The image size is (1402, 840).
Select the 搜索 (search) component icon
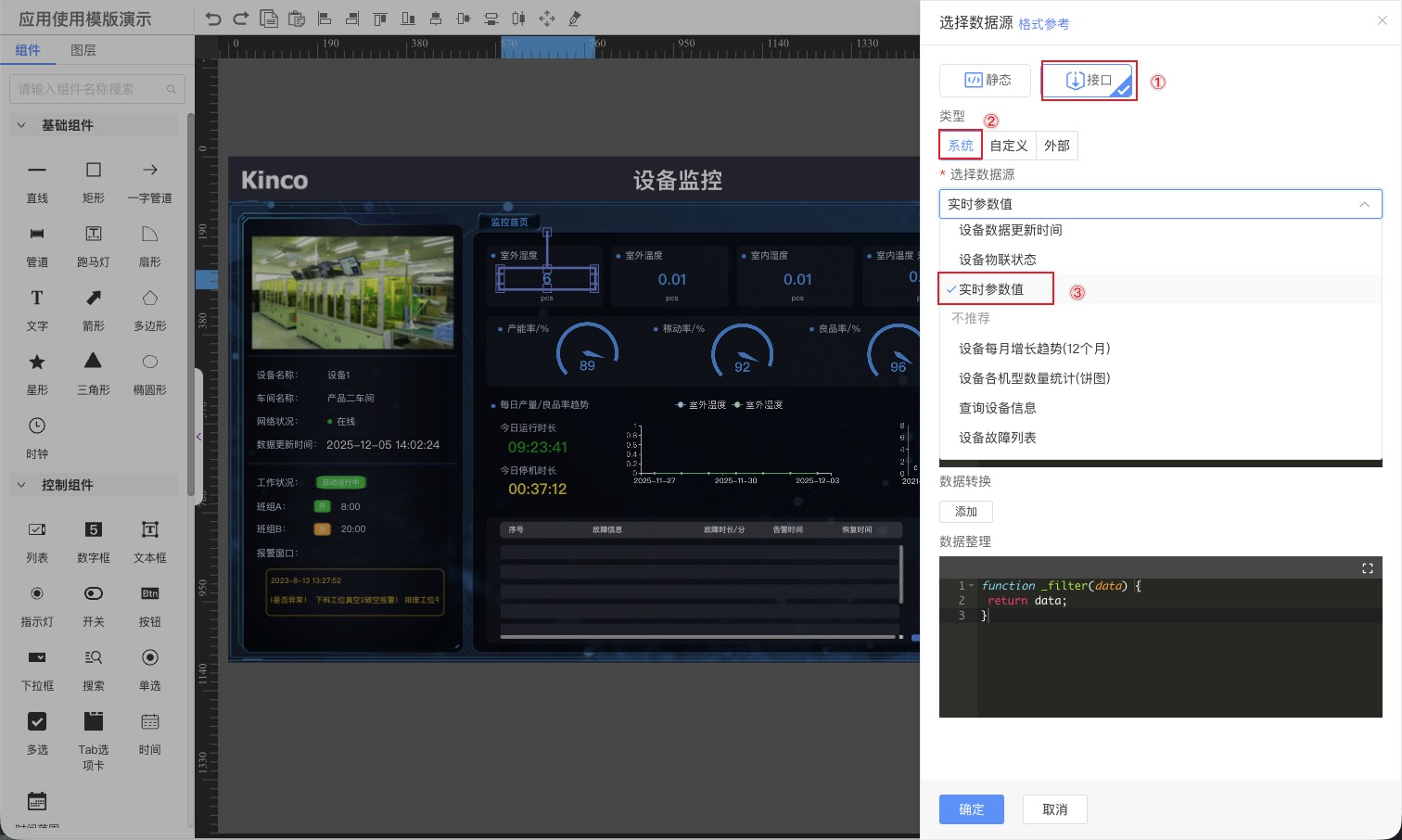point(93,657)
